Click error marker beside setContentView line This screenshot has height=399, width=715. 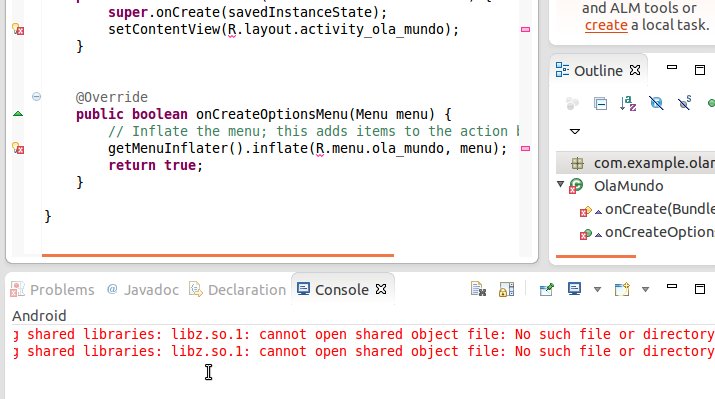point(18,30)
